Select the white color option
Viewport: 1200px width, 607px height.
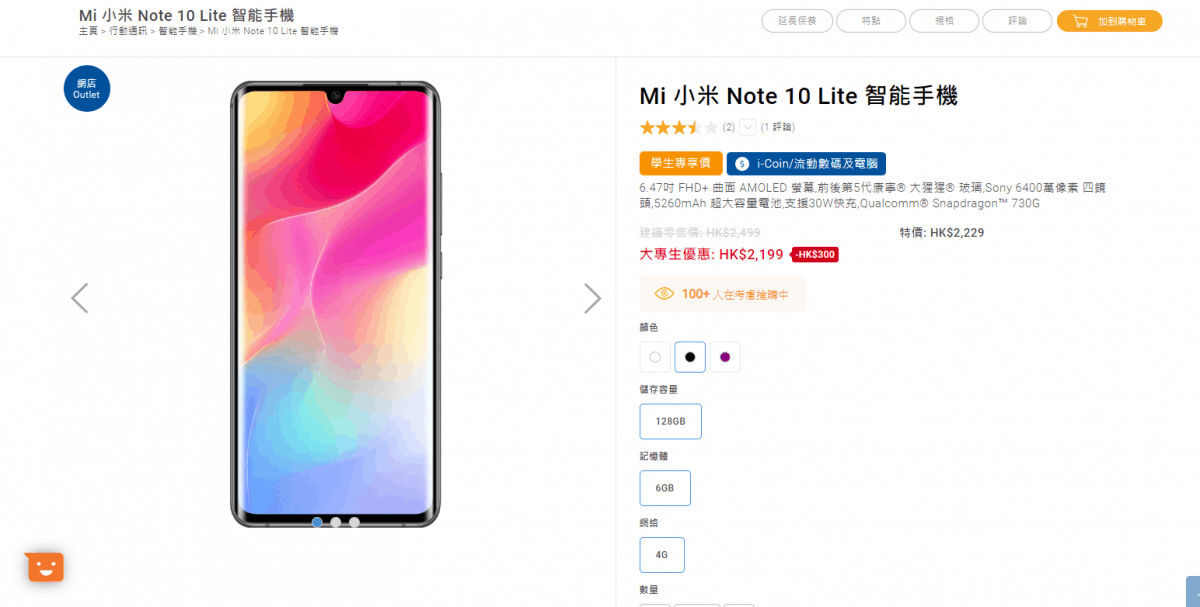[655, 357]
